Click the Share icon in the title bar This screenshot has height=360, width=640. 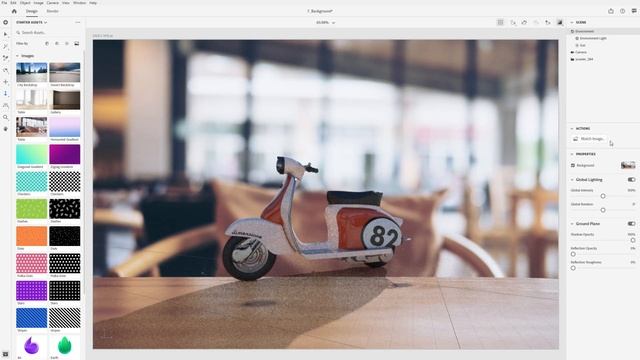(611, 11)
